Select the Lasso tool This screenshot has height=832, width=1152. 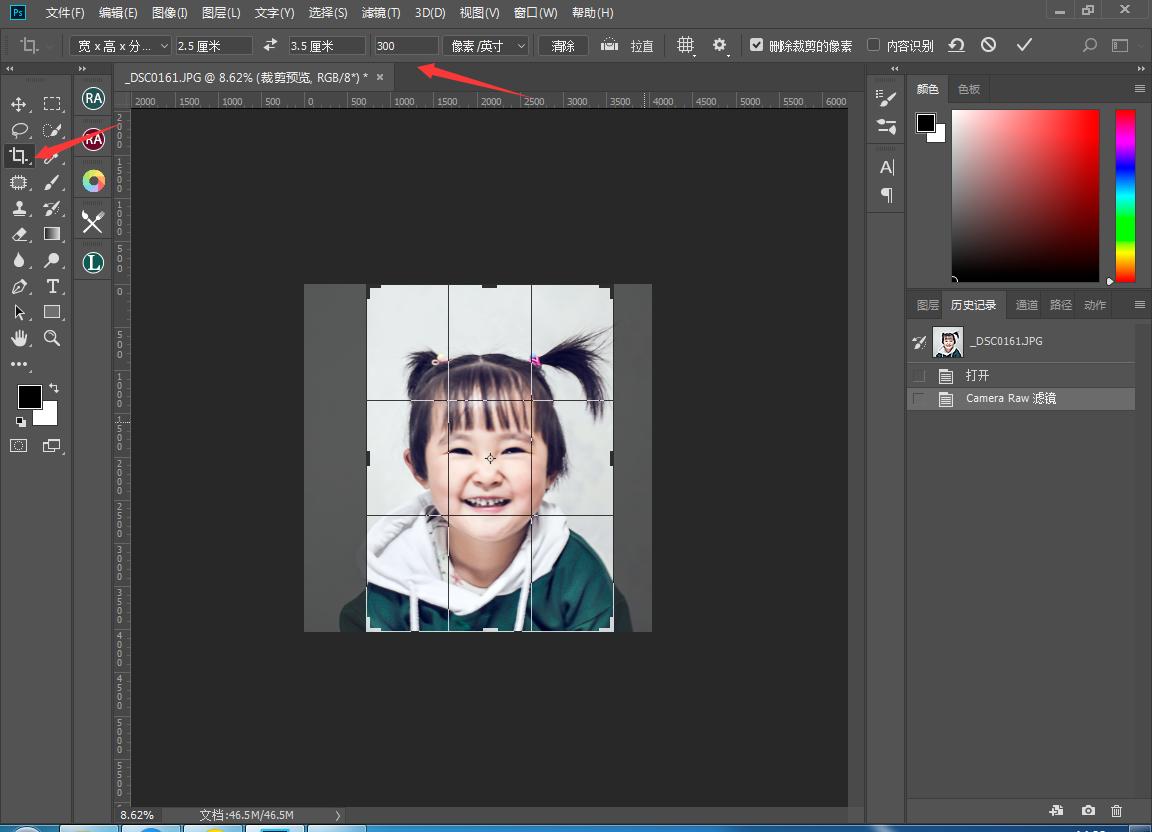pos(19,130)
